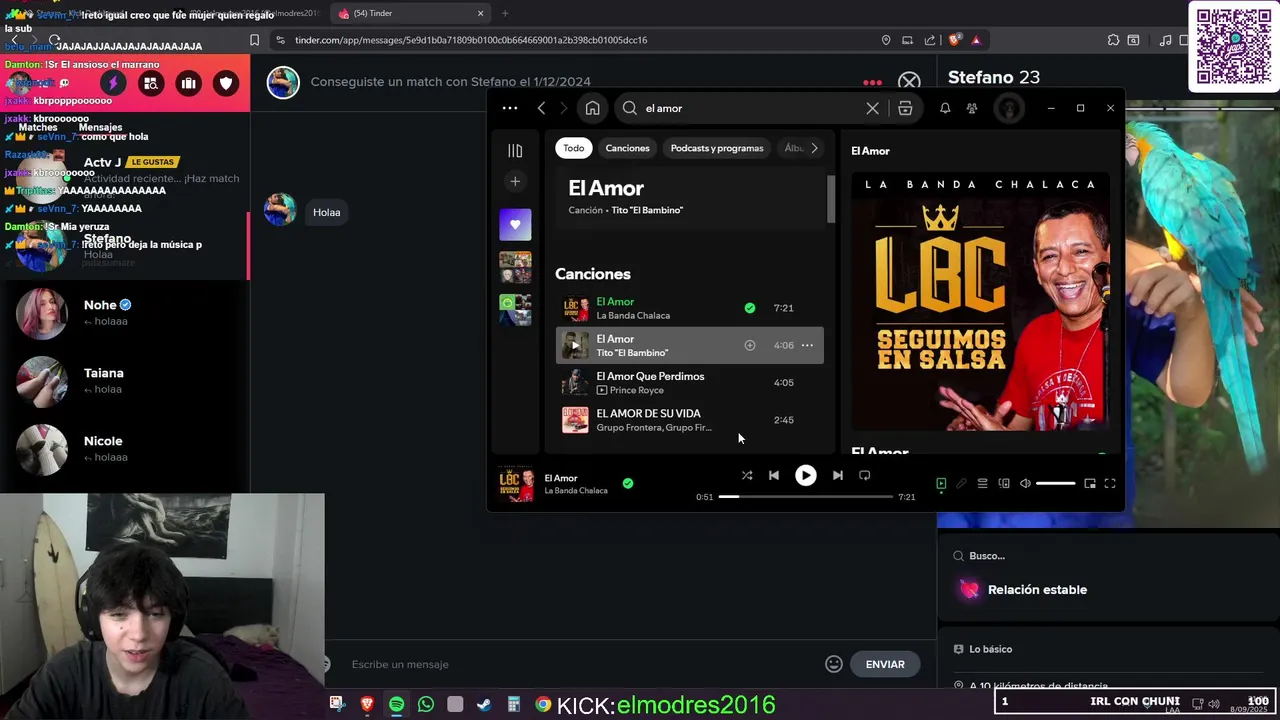Skip to next track in Spotify
The height and width of the screenshot is (720, 1280).
837,476
